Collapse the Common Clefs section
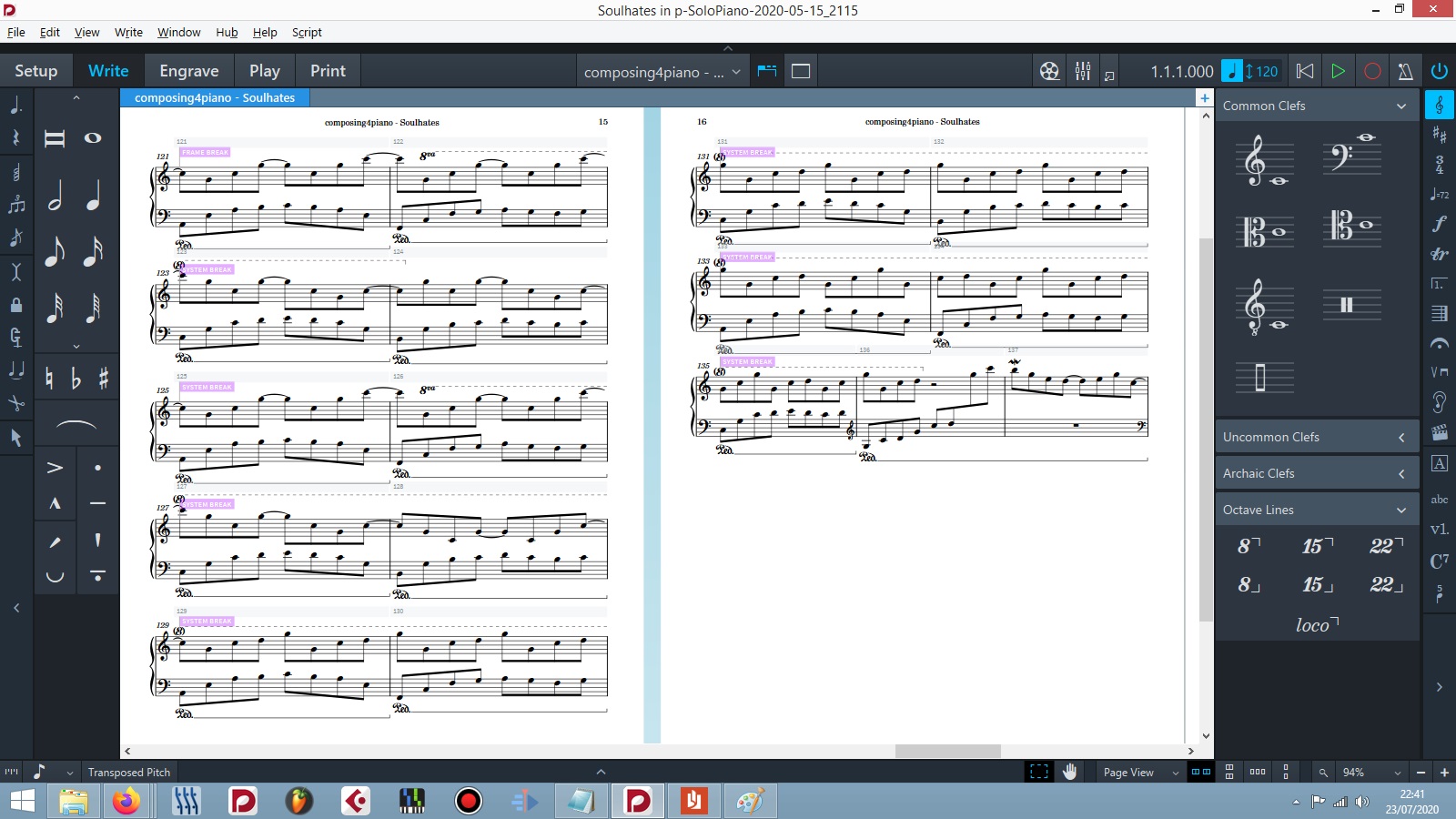 click(1401, 106)
